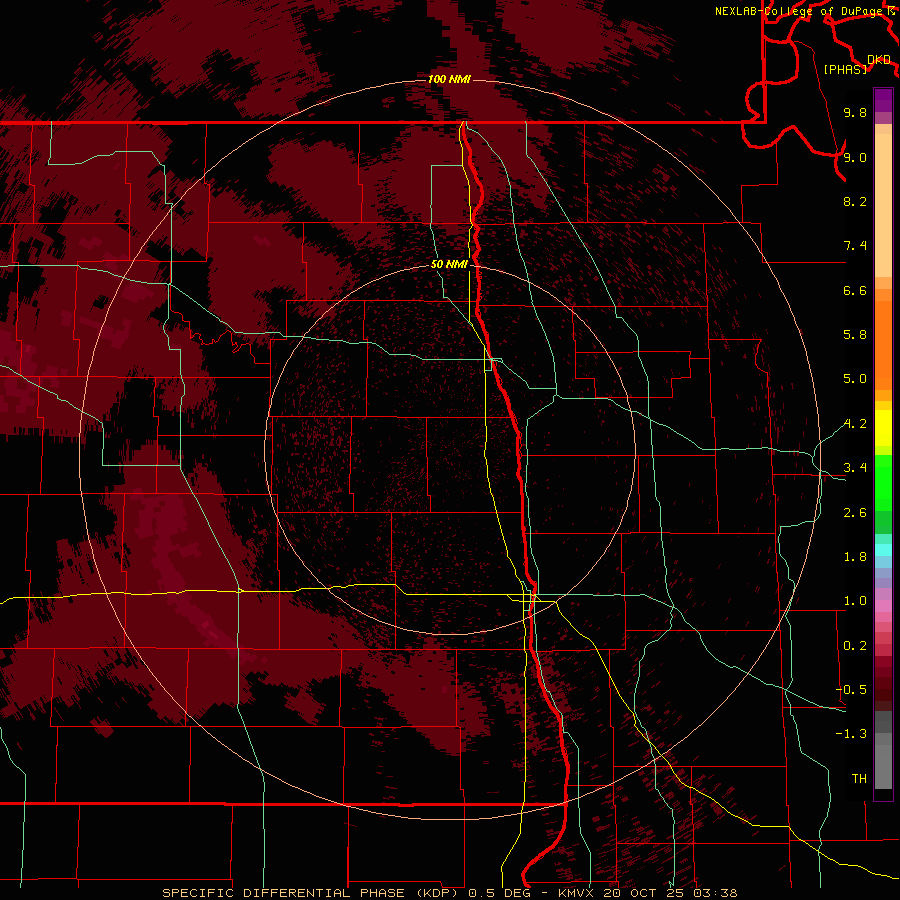Click the -1.3 scale value
The width and height of the screenshot is (900, 900).
point(851,734)
